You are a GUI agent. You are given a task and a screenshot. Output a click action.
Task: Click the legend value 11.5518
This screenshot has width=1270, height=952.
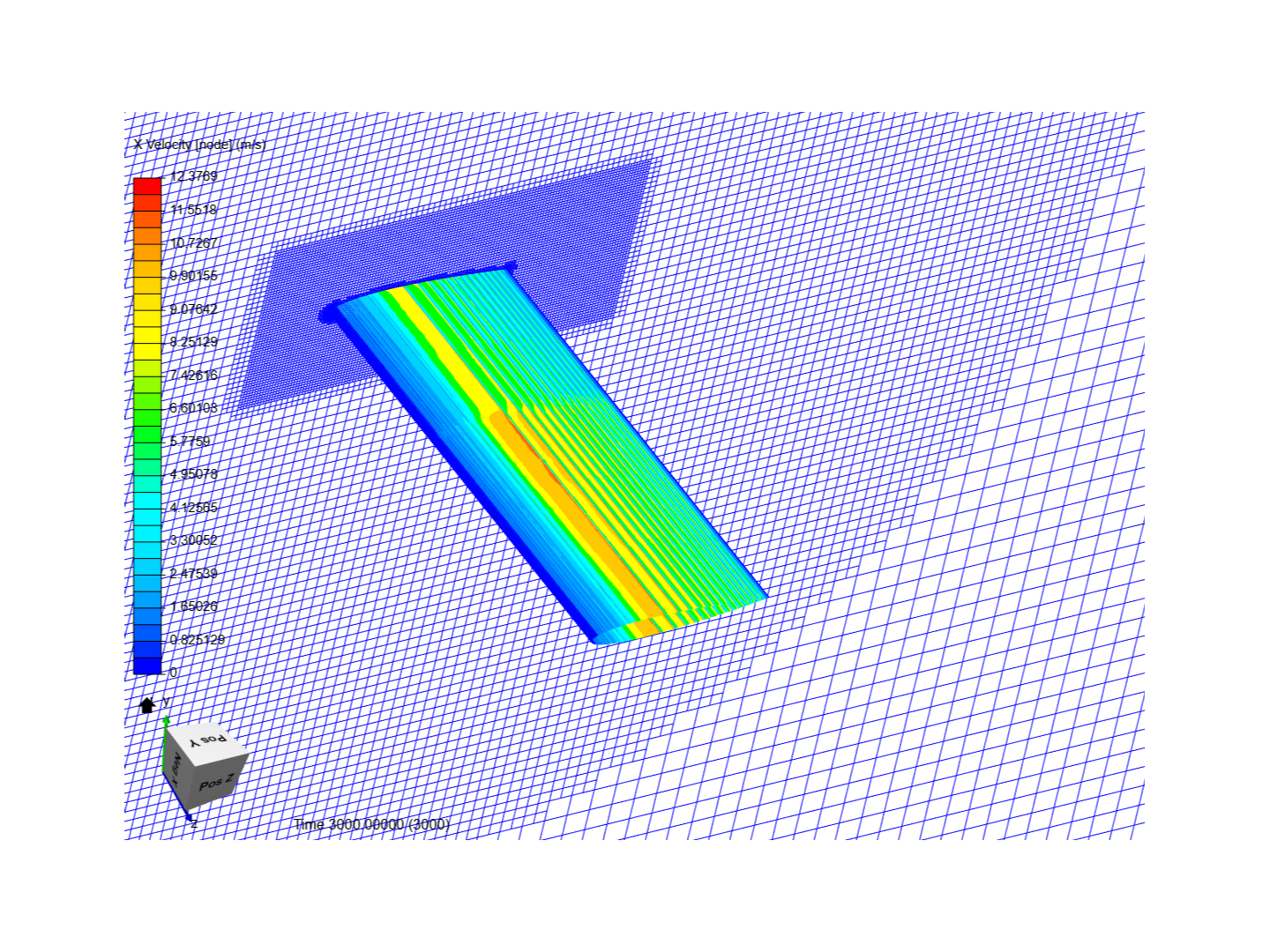coord(193,210)
